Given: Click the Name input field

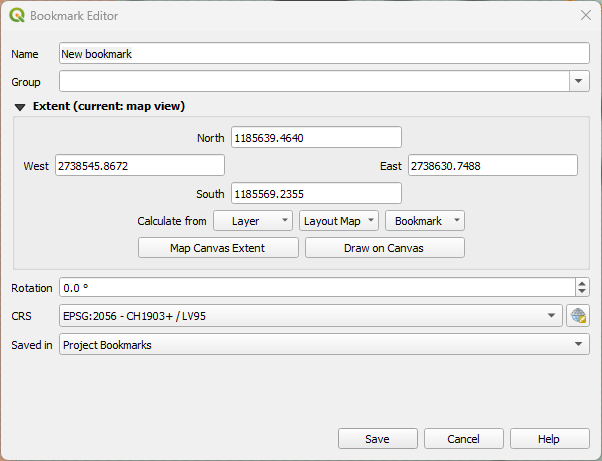Looking at the screenshot, I should tap(324, 53).
